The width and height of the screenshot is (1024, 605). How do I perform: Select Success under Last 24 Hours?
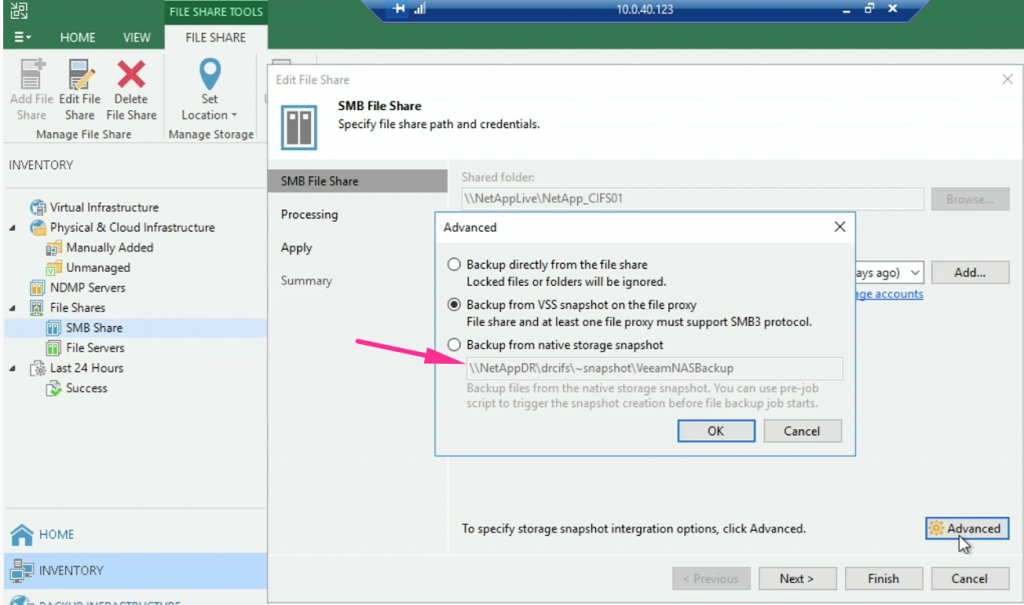click(x=86, y=388)
